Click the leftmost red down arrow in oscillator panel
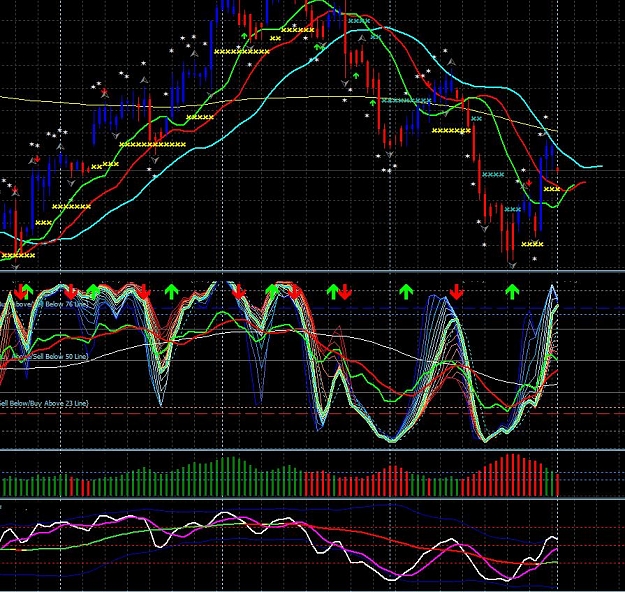The width and height of the screenshot is (625, 592). (x=20, y=292)
